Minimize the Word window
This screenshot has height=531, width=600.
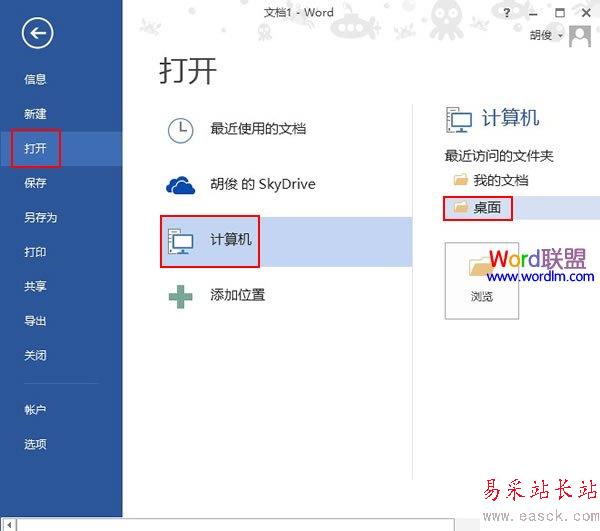[533, 13]
